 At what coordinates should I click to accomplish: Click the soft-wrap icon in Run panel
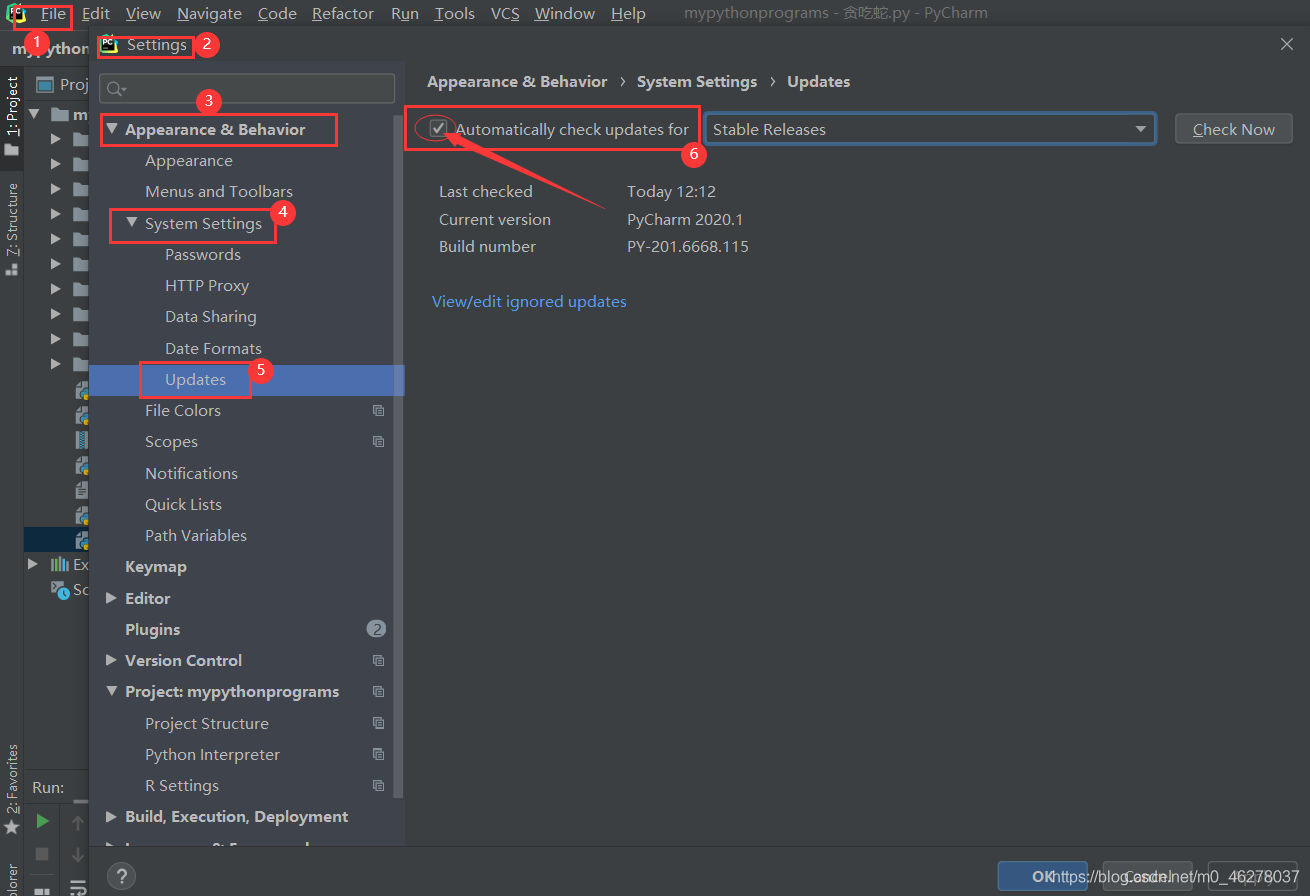pos(77,887)
